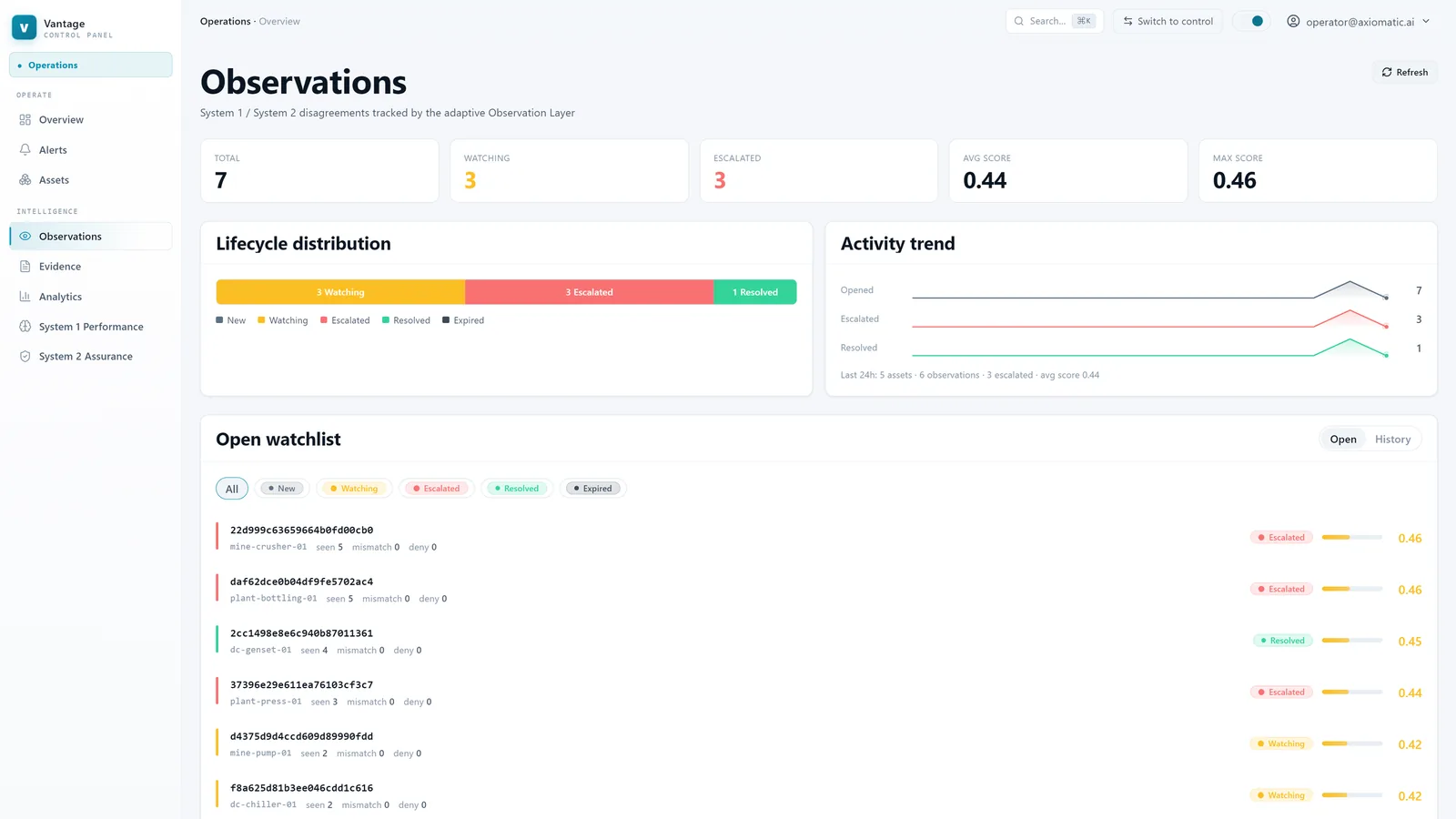Click the Escalated legend entry
This screenshot has width=1456, height=819.
tap(345, 320)
